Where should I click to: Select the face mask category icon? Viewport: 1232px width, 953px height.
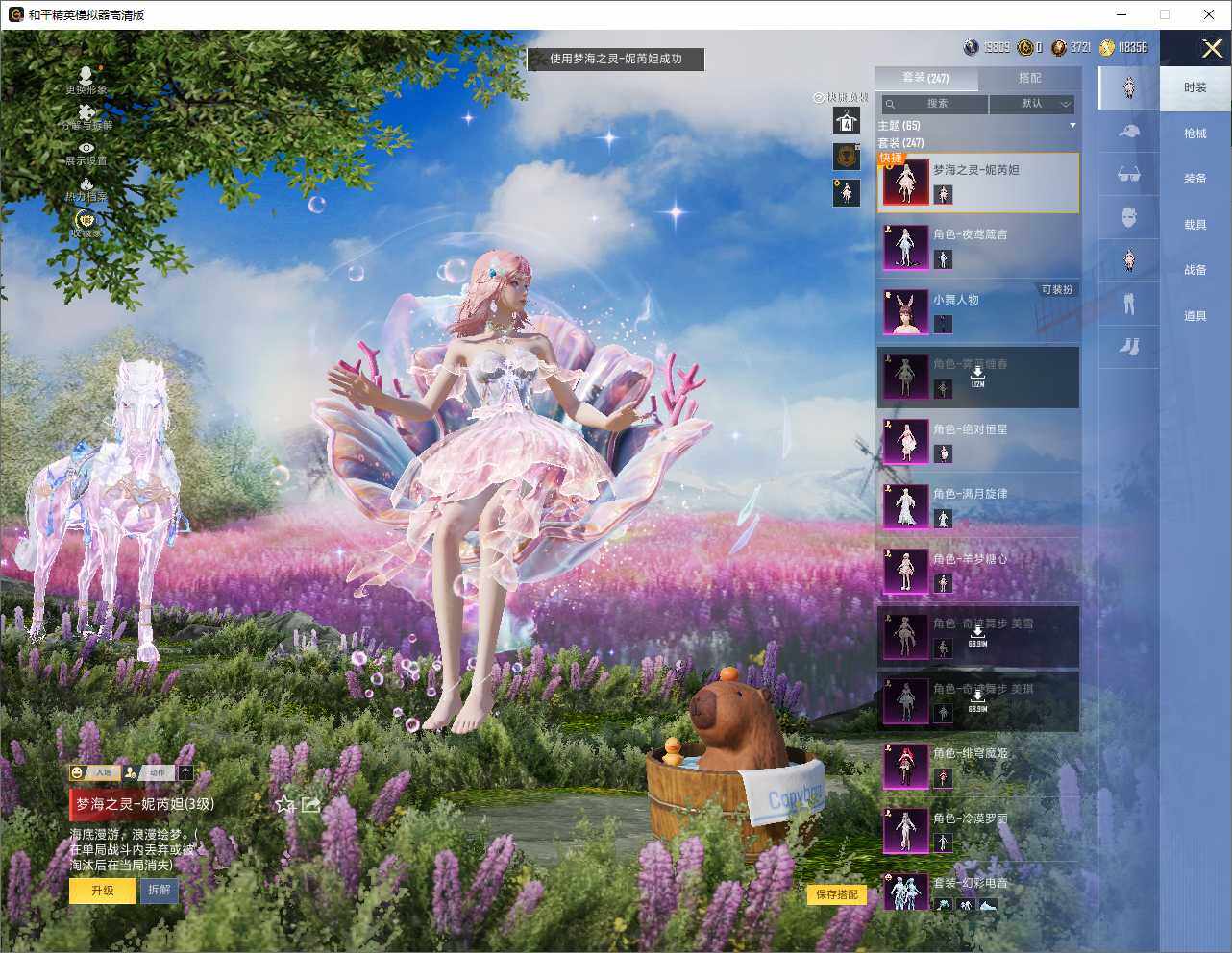tap(1129, 217)
